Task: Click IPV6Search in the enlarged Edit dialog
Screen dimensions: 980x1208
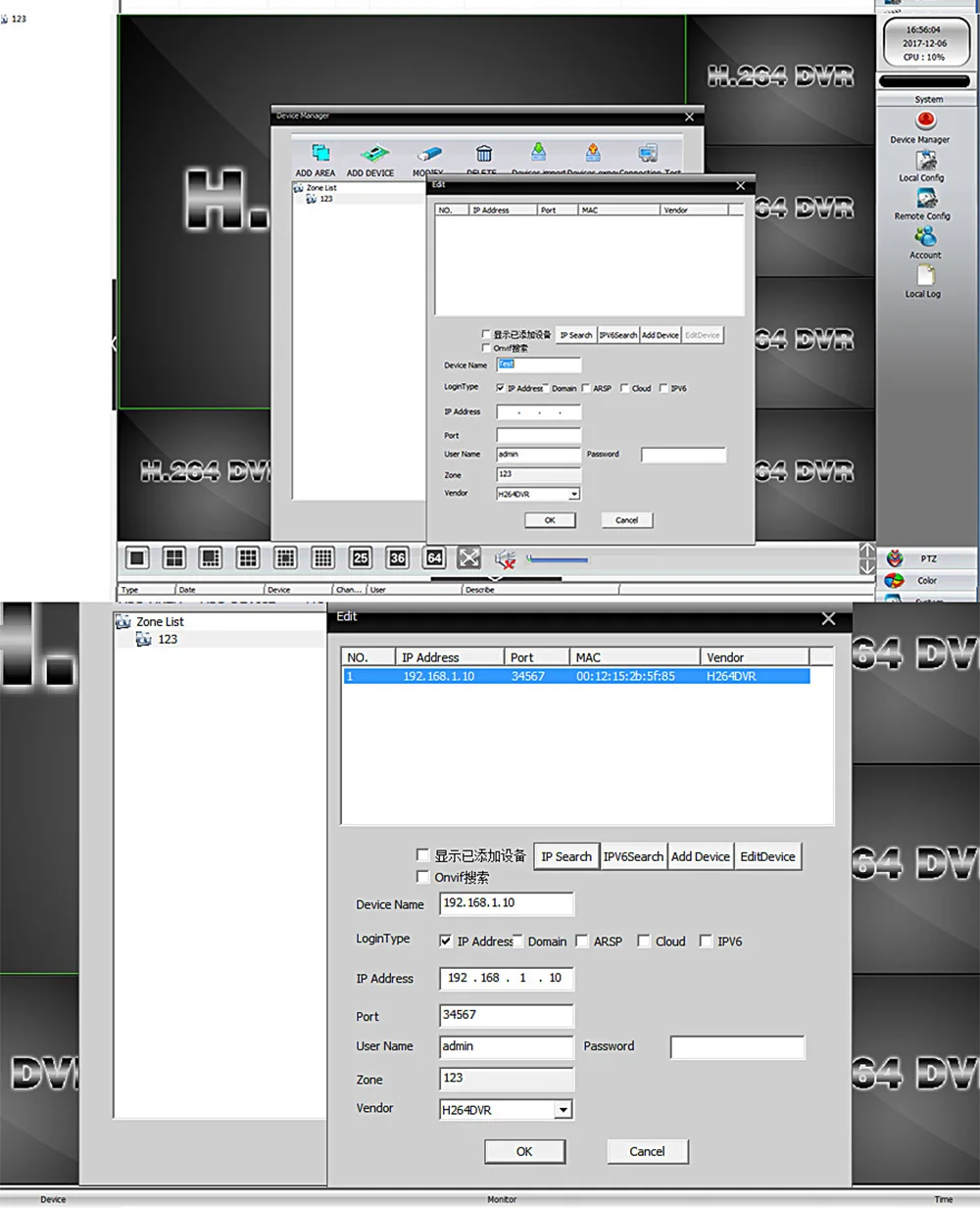Action: click(x=633, y=856)
